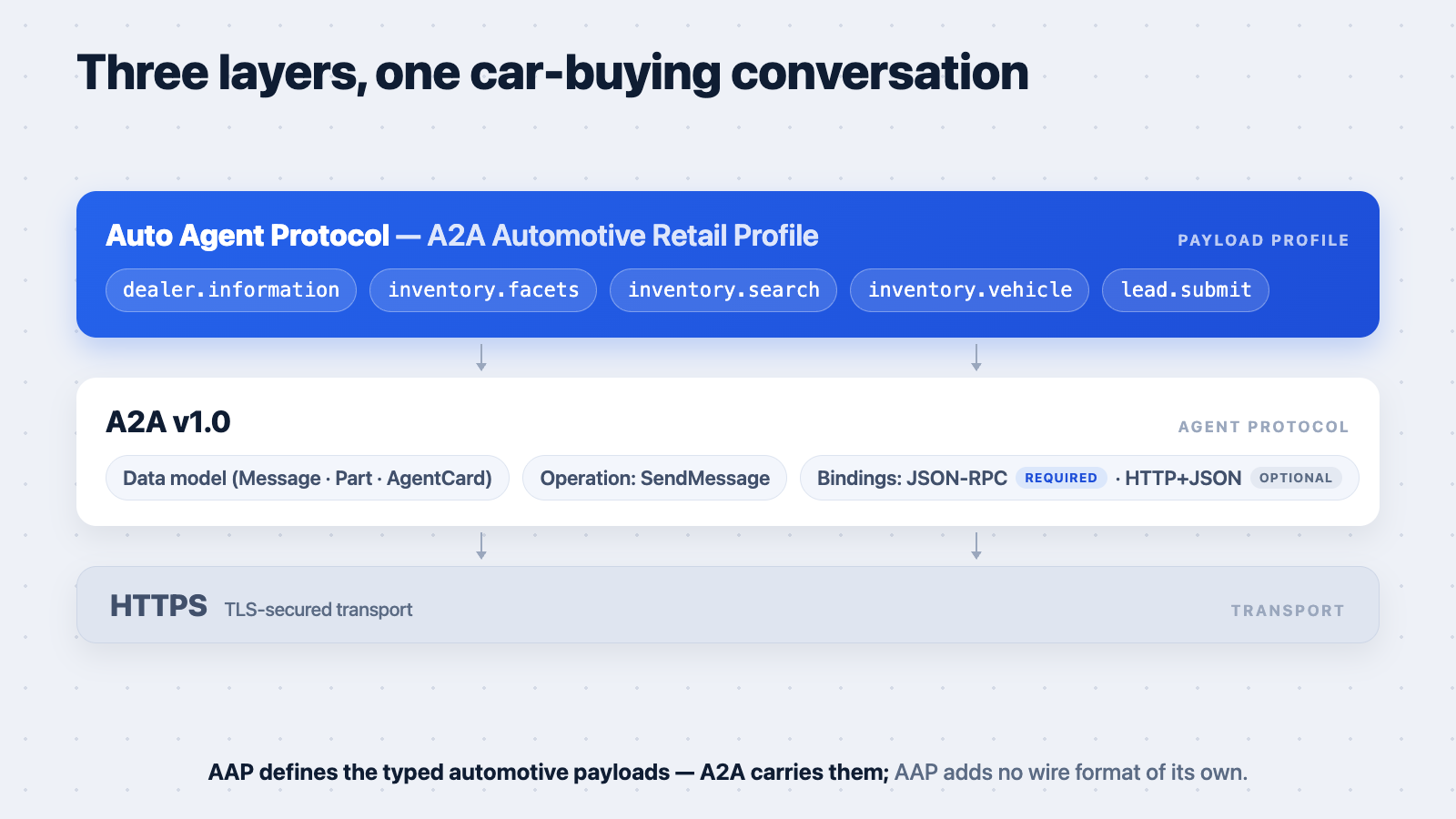Click the 'TLS-secured transport' text
Screen dimensions: 1456x819
tap(318, 610)
